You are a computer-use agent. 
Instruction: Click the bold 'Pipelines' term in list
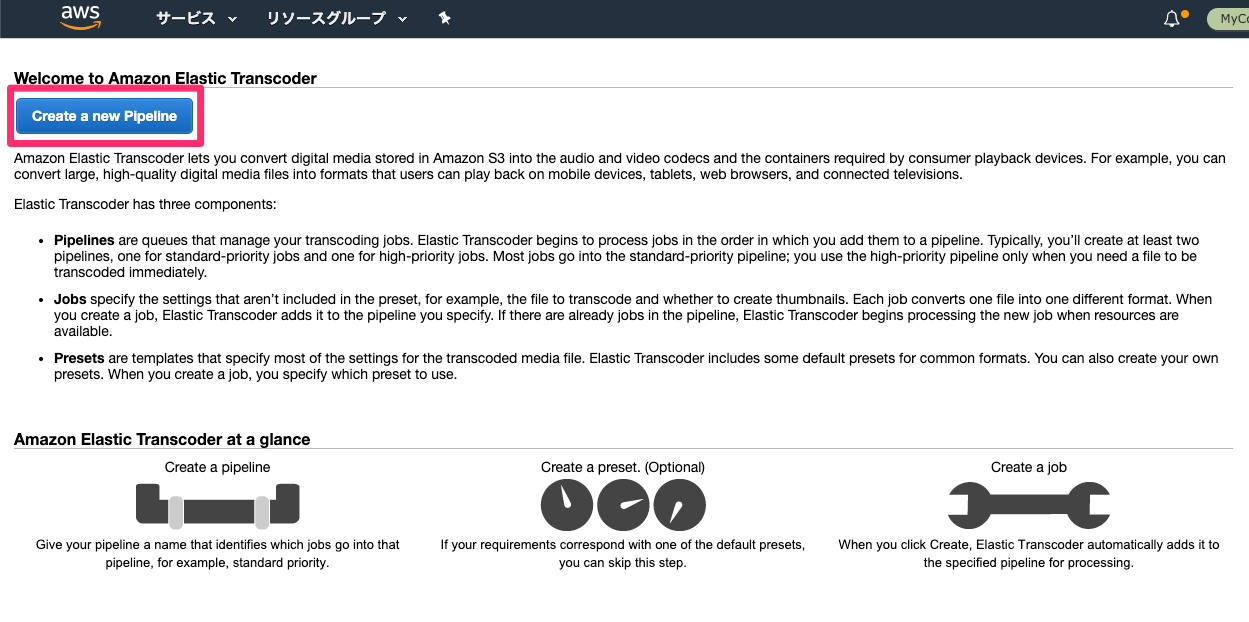pyautogui.click(x=84, y=241)
